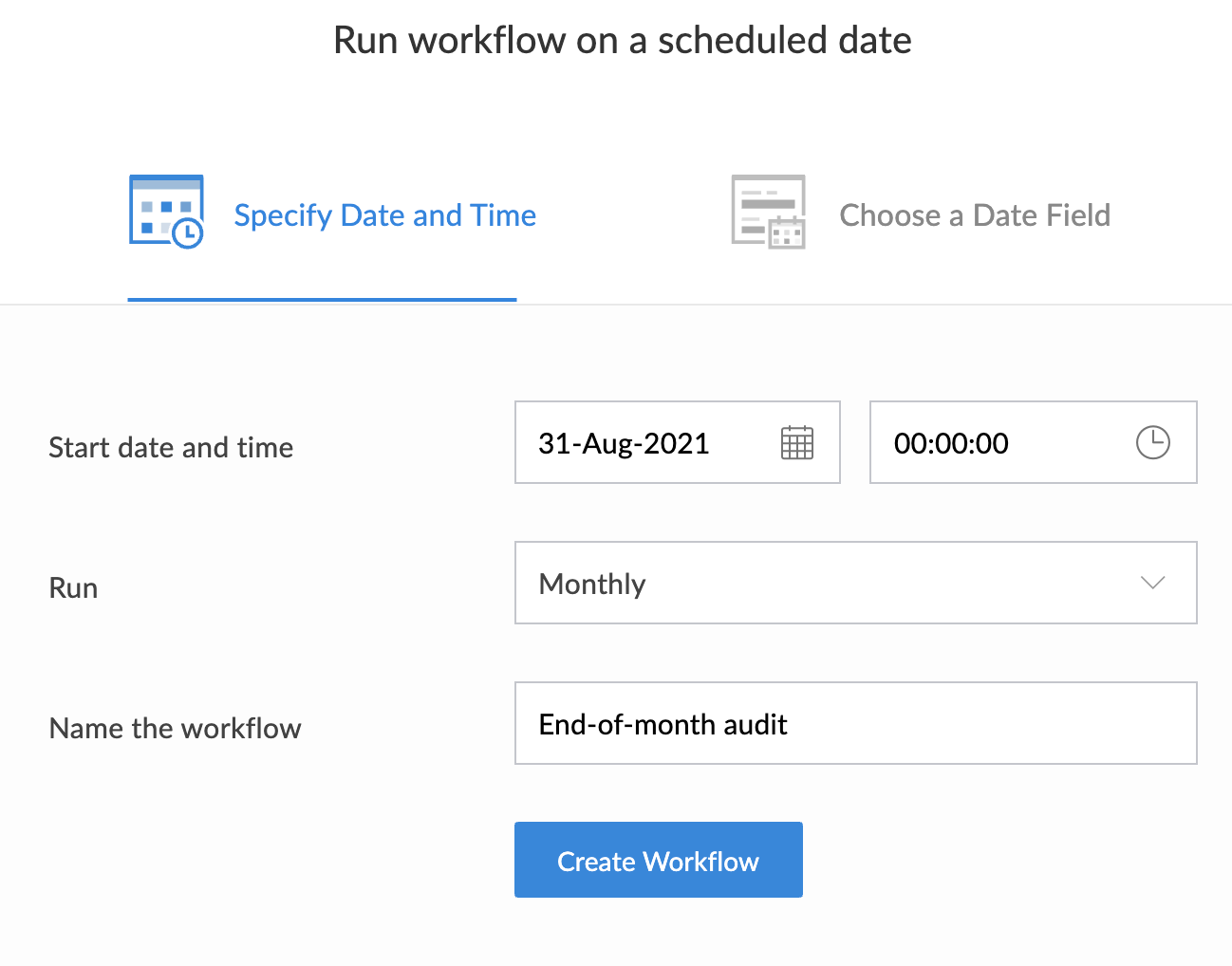This screenshot has height=966, width=1232.
Task: Click the 'Start date and time' label
Action: tap(171, 447)
